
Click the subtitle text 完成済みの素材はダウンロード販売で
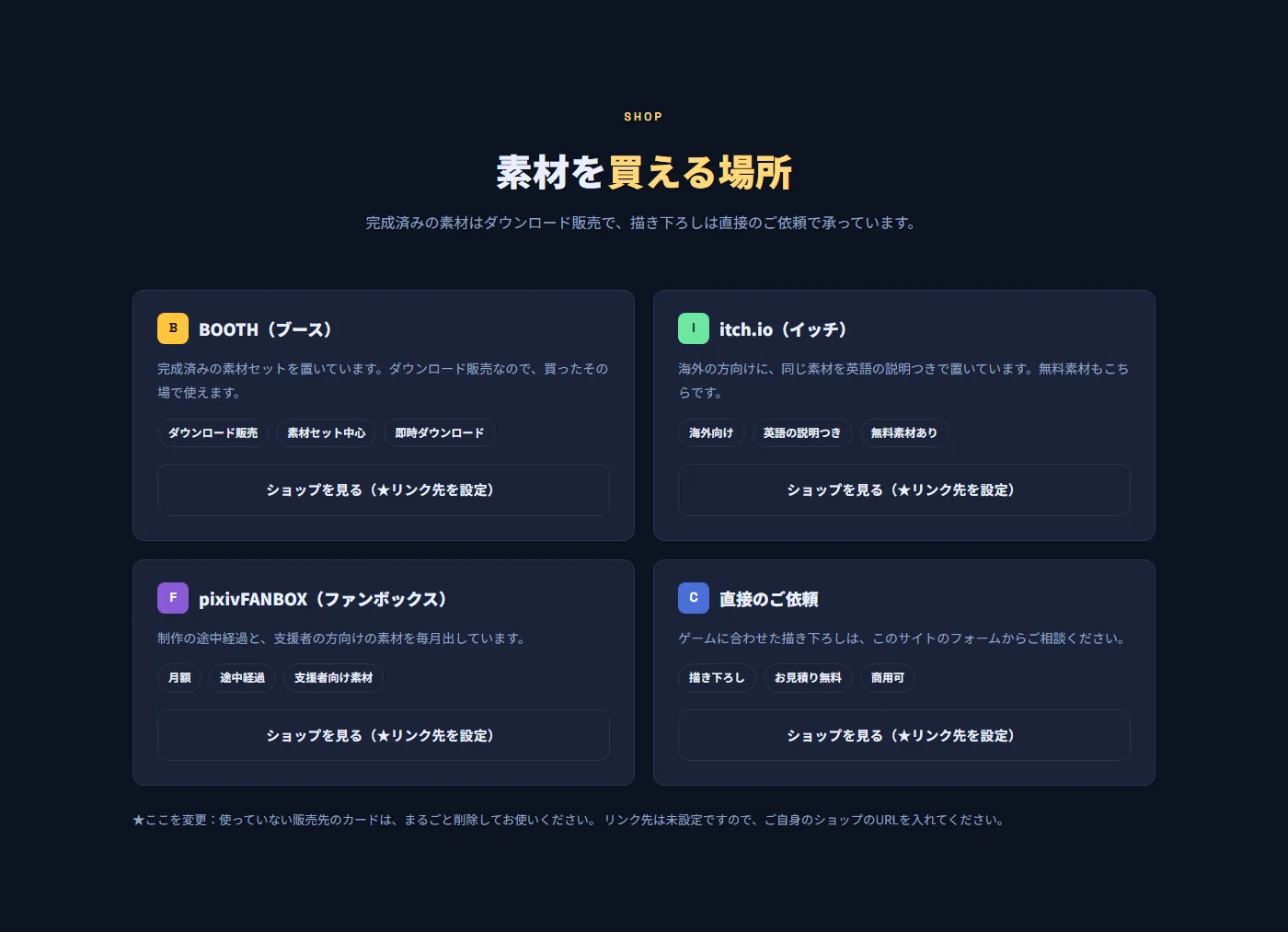point(640,223)
